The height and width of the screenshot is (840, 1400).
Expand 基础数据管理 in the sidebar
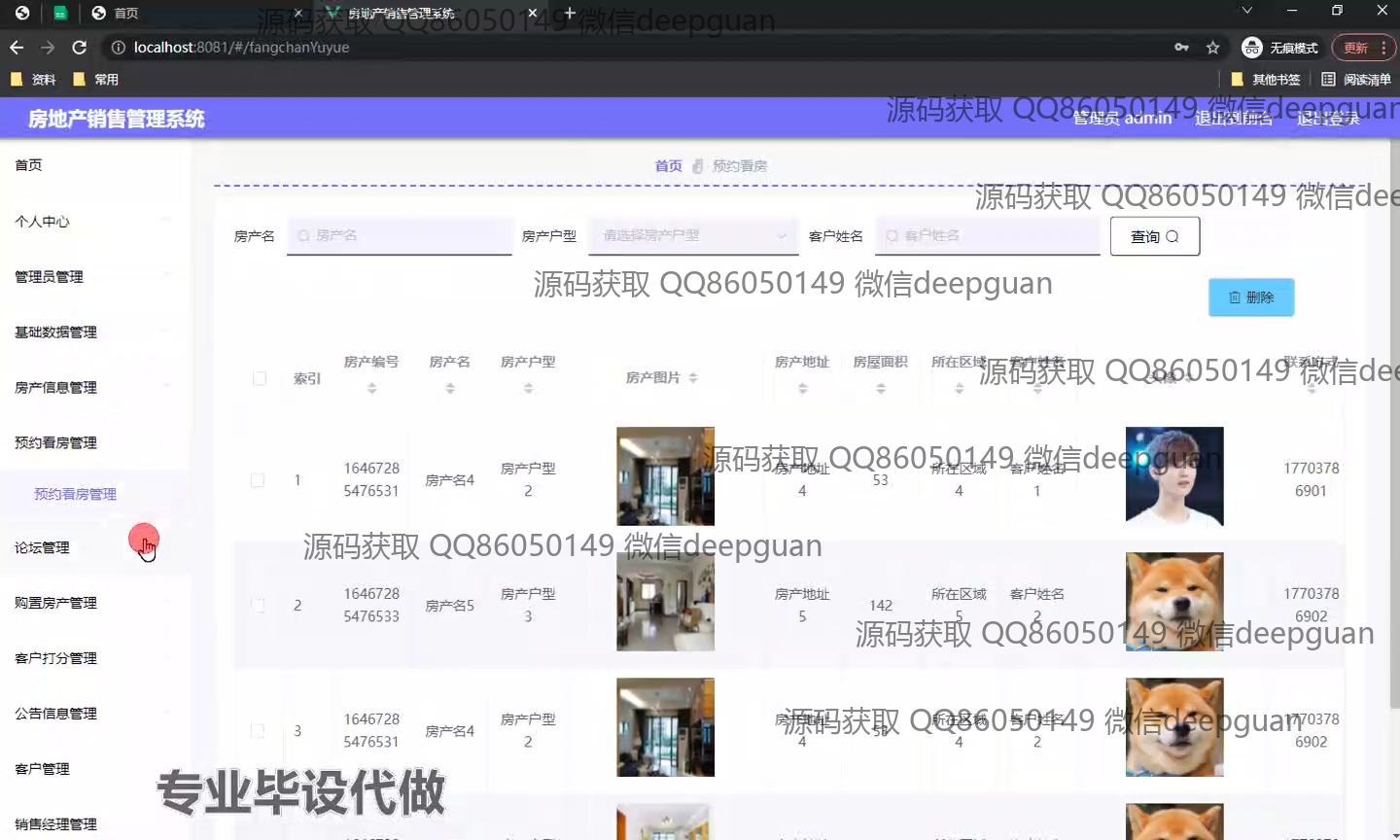pyautogui.click(x=94, y=332)
